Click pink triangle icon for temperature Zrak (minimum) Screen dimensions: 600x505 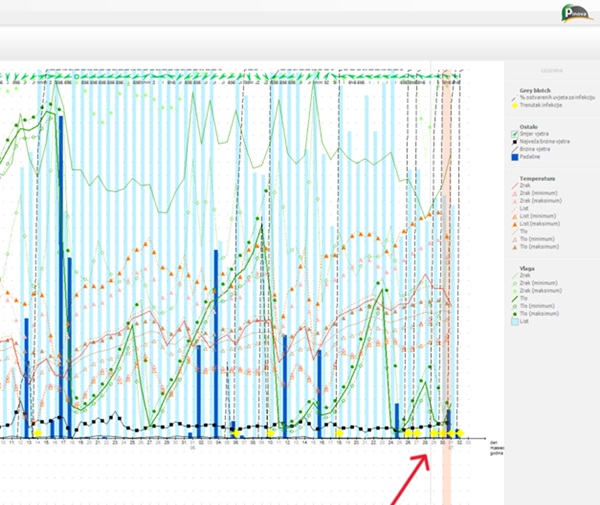(515, 194)
